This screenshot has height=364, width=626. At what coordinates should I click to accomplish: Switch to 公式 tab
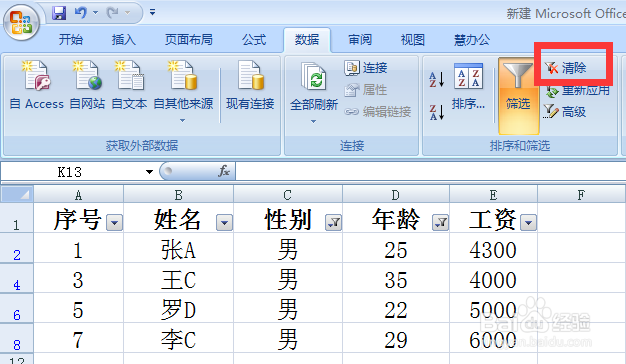(254, 40)
